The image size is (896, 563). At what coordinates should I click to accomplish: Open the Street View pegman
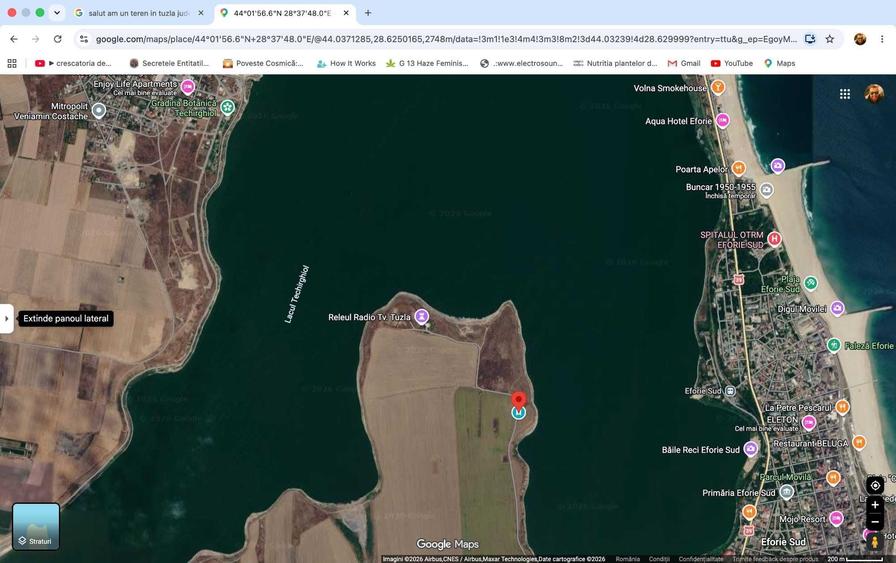pyautogui.click(x=874, y=542)
